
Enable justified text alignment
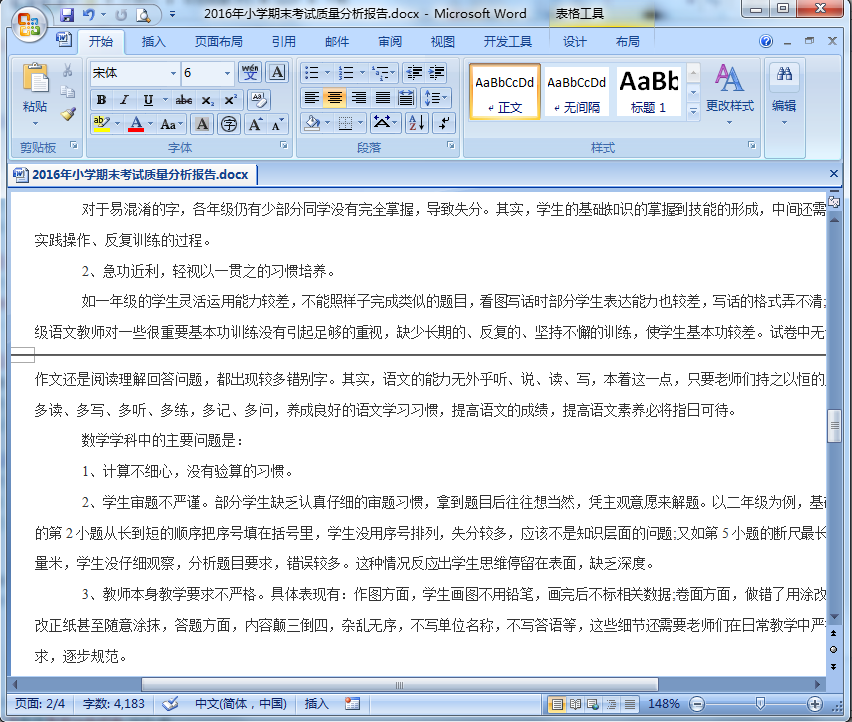381,98
